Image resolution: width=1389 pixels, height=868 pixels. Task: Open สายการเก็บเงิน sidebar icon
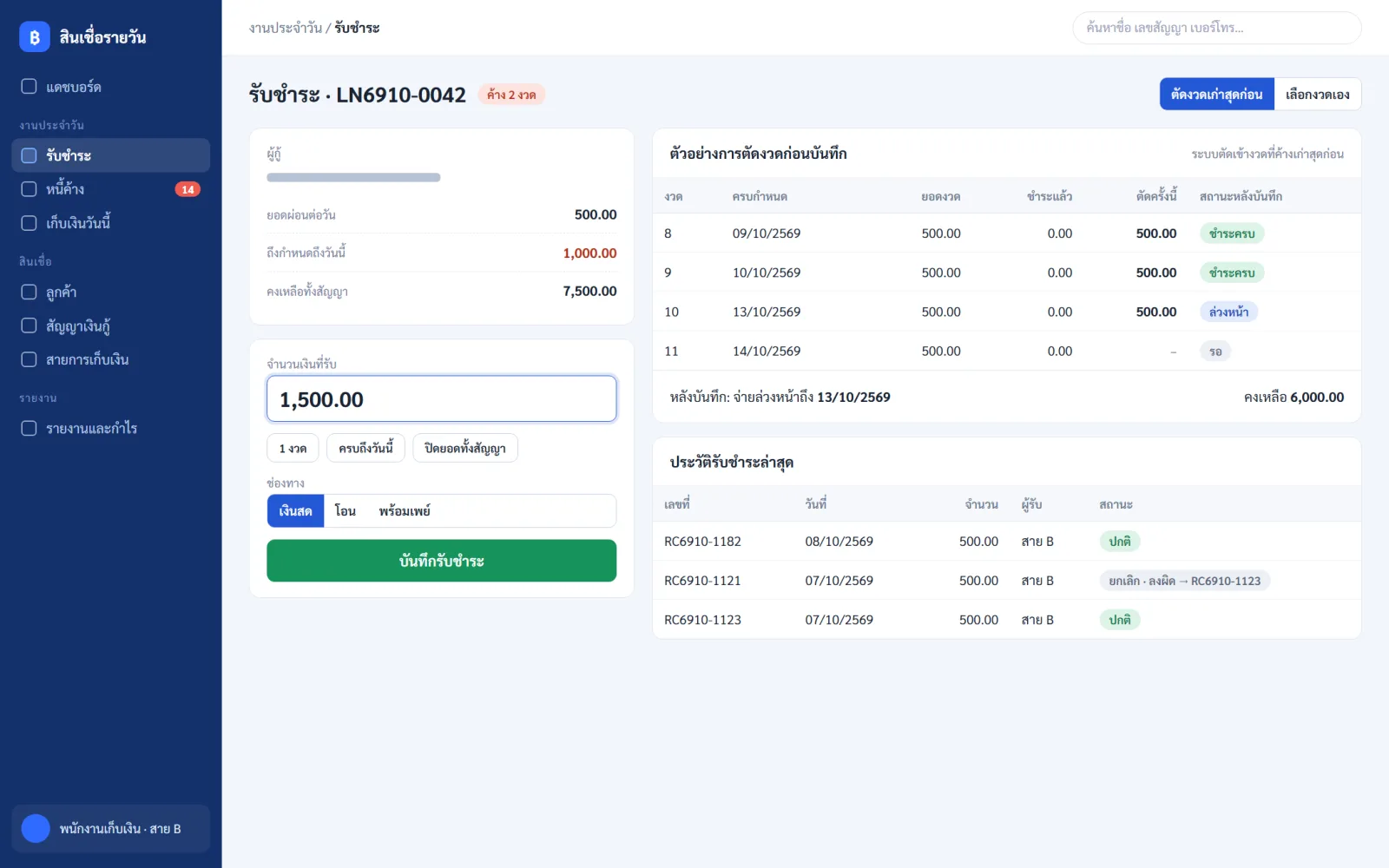point(29,359)
